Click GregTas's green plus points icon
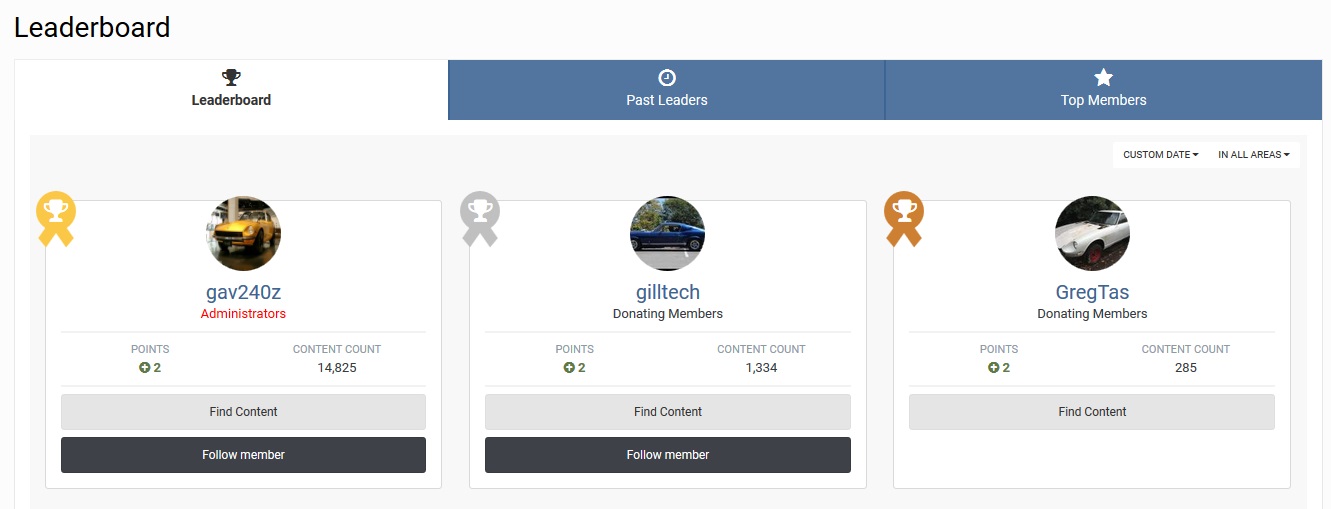The height and width of the screenshot is (509, 1331). [993, 368]
